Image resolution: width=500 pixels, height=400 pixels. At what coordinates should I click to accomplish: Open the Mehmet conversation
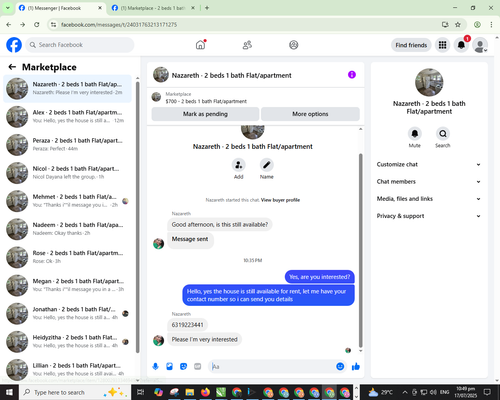[67, 201]
